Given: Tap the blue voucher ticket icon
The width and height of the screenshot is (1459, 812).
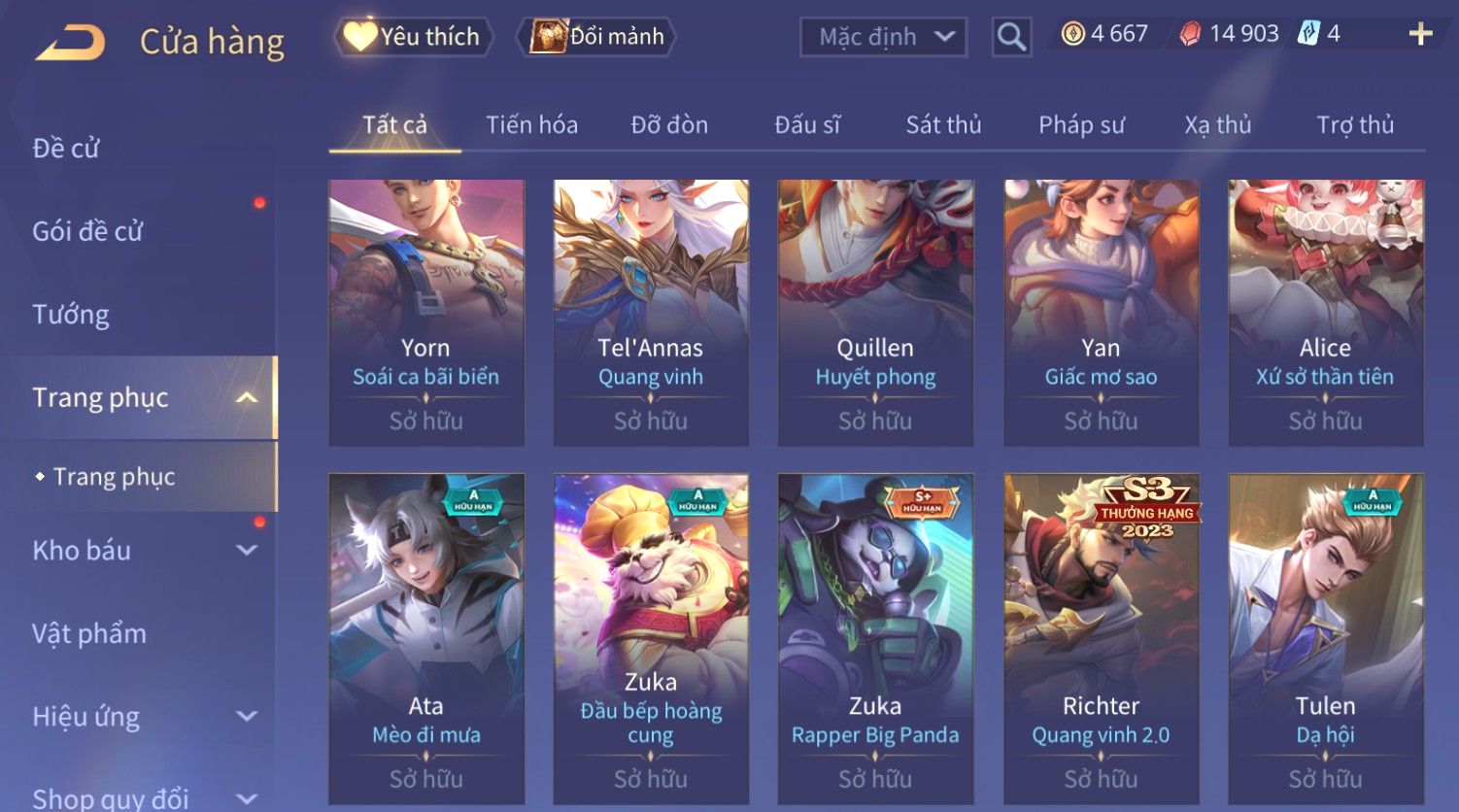Looking at the screenshot, I should [1308, 34].
